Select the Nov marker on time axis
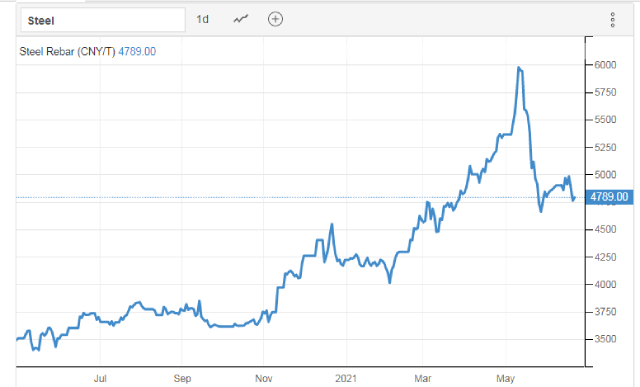This screenshot has width=640, height=387. [x=264, y=378]
